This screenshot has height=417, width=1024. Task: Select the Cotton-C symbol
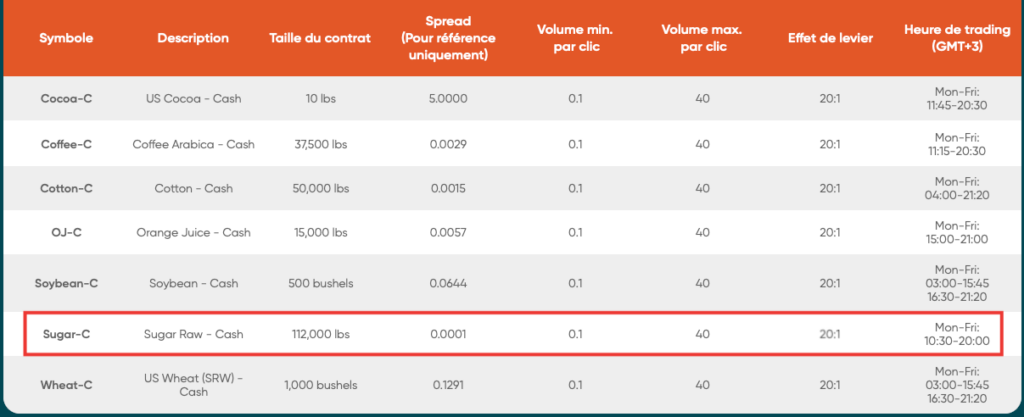(67, 188)
